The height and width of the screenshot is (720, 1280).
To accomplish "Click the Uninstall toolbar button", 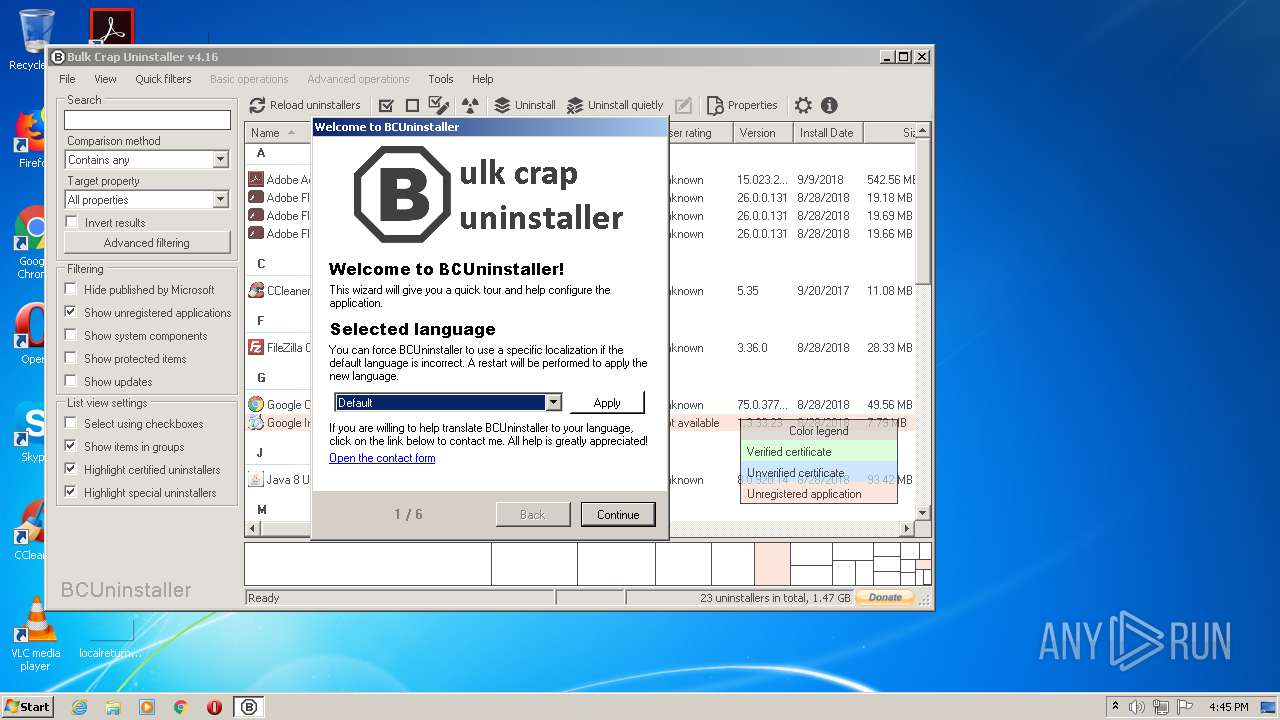I will (525, 105).
